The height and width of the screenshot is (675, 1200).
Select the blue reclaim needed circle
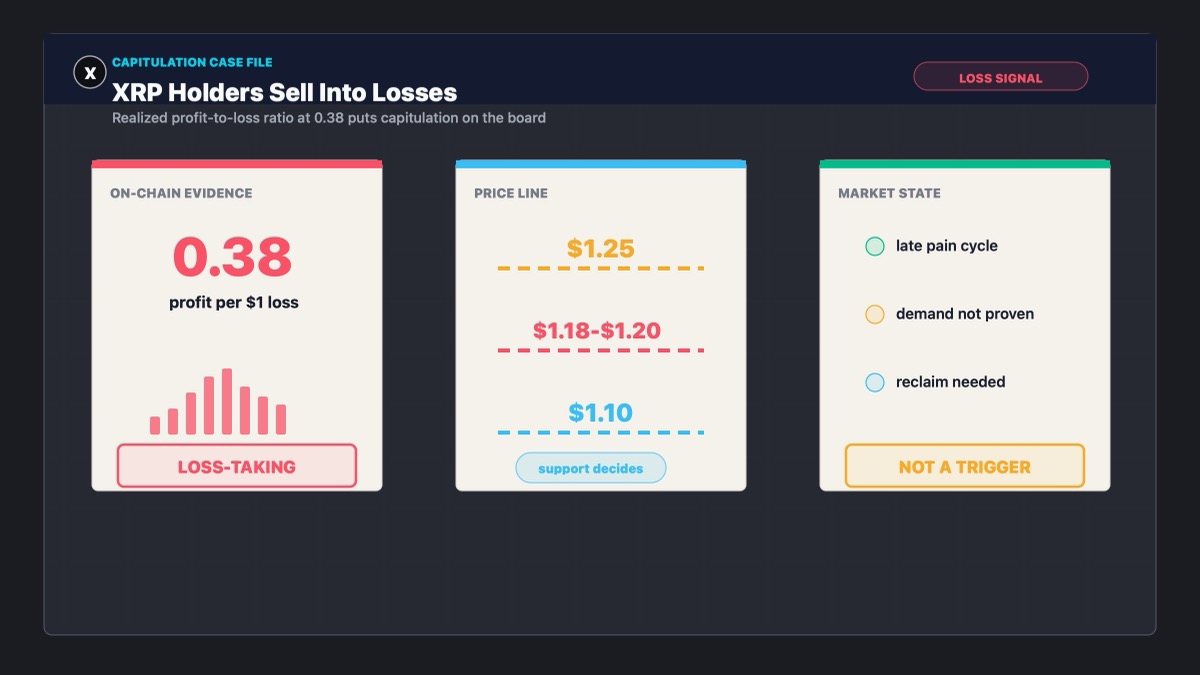coord(874,382)
